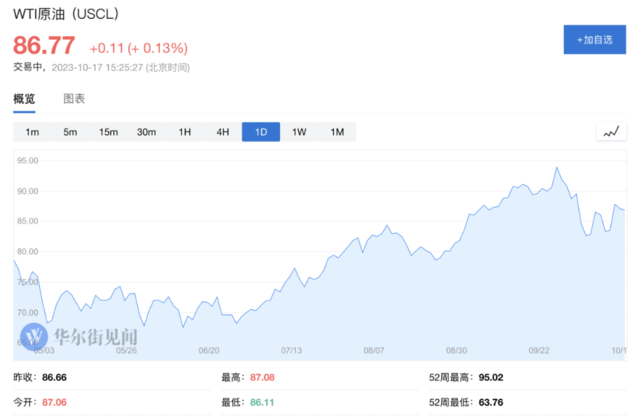Switch chart to 4H interval
Image resolution: width=640 pixels, height=416 pixels.
[x=222, y=132]
